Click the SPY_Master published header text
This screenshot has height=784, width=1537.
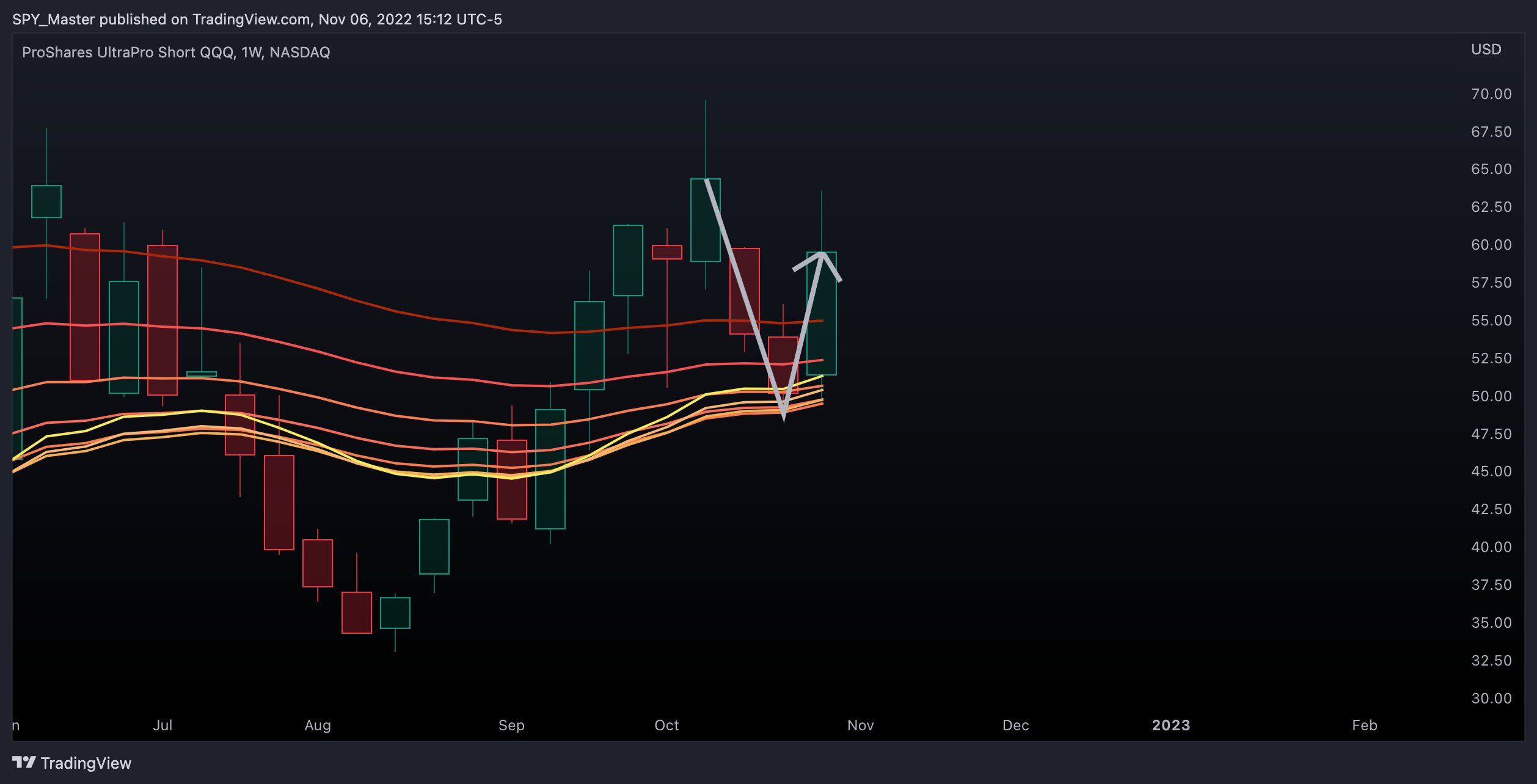(257, 20)
